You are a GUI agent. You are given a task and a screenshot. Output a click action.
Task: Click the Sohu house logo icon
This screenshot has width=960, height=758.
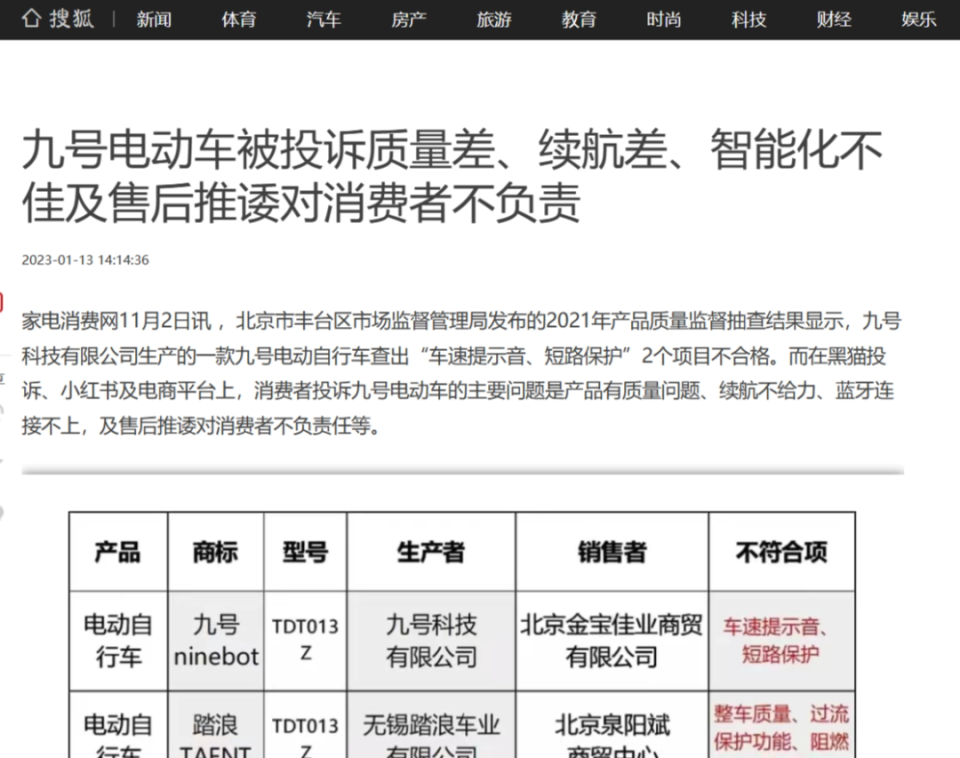[x=31, y=18]
